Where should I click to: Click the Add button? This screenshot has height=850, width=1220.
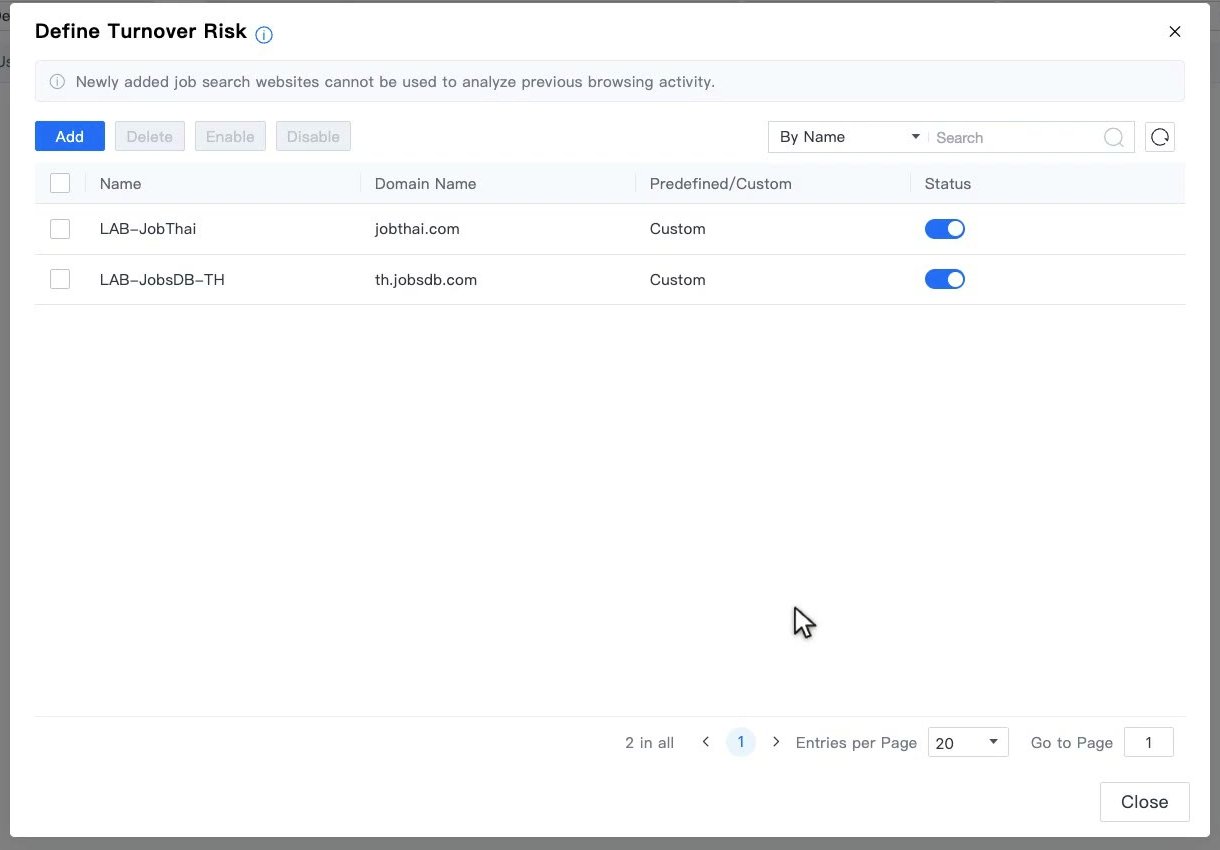click(x=70, y=137)
